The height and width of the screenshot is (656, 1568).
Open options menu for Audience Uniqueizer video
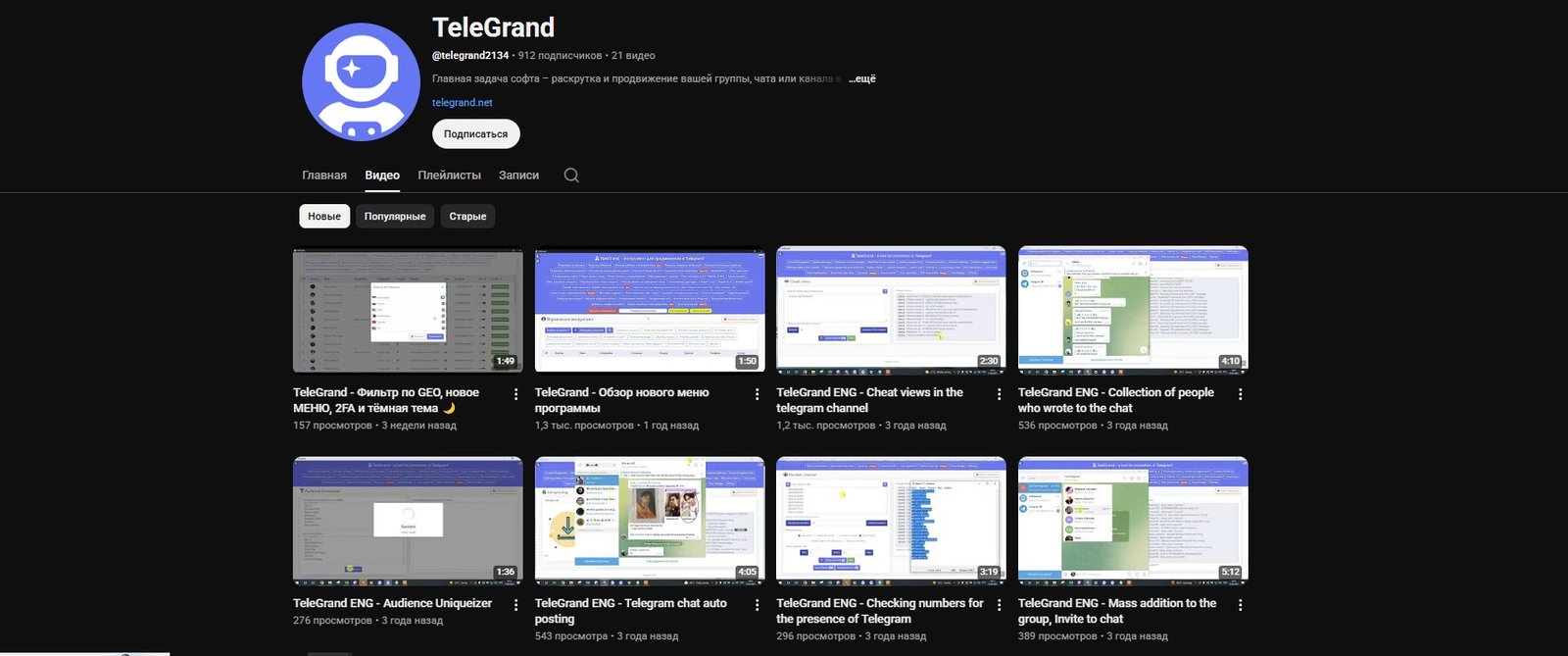tap(515, 605)
